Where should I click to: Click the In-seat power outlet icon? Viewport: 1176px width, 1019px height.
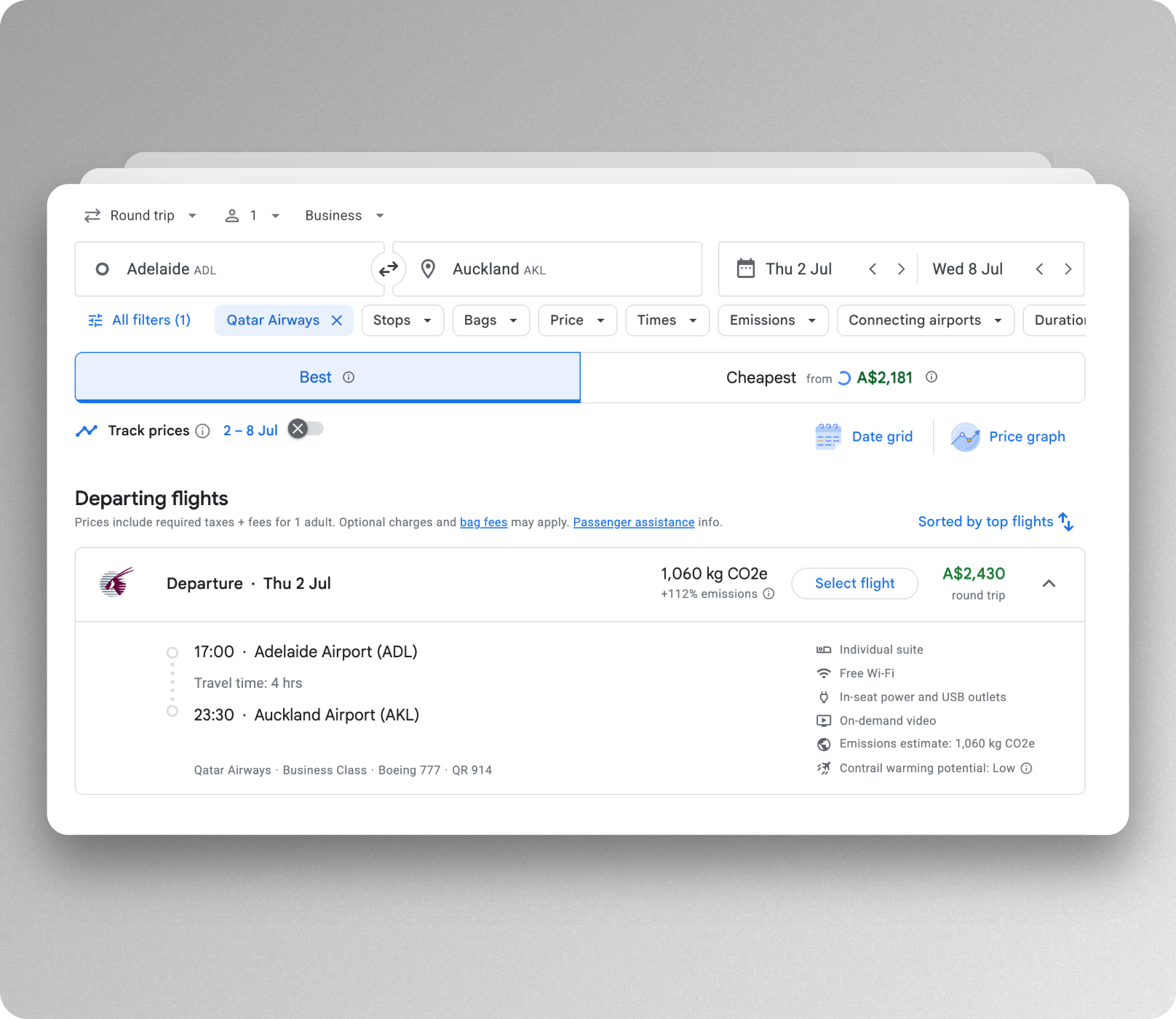(x=824, y=697)
